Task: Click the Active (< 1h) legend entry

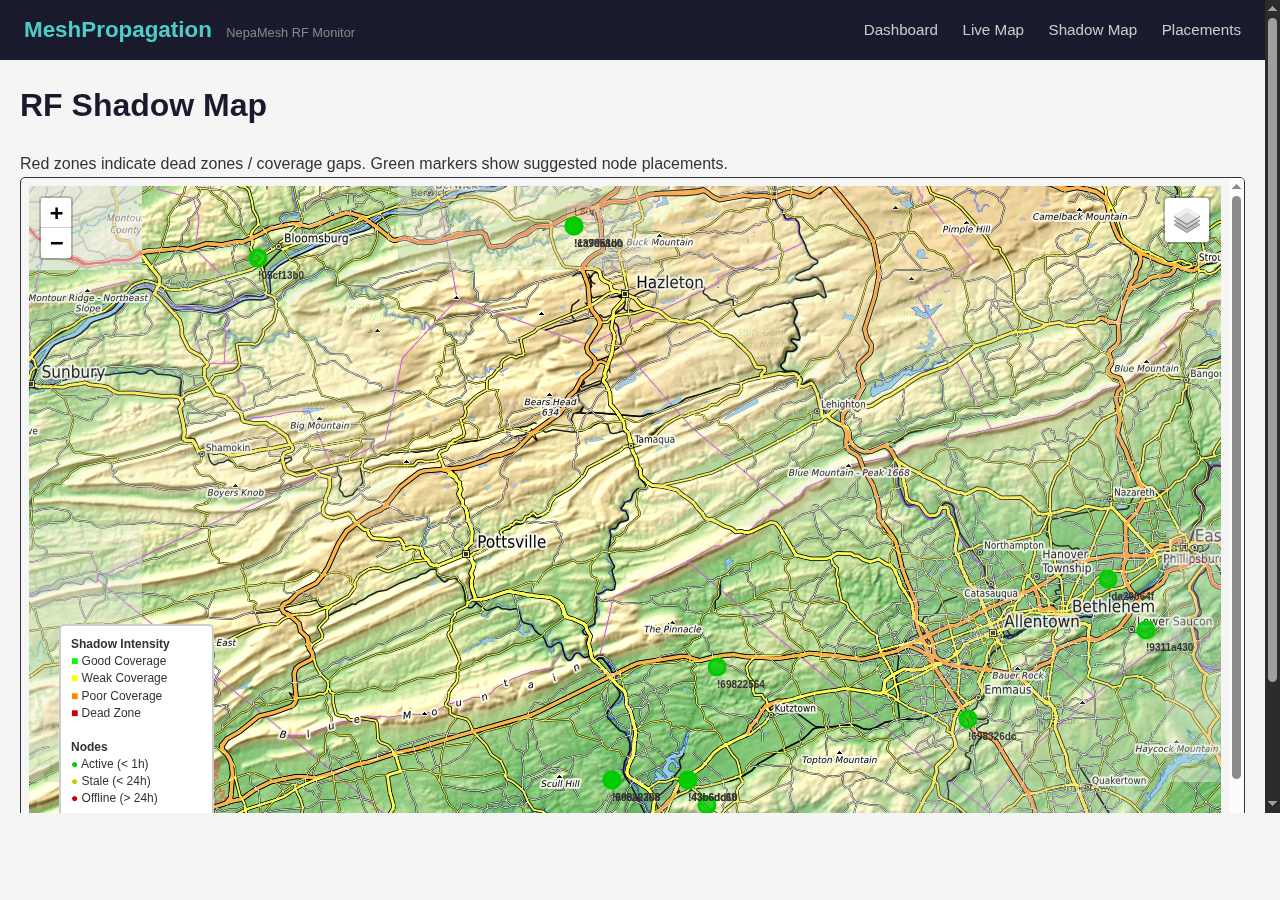Action: pyautogui.click(x=110, y=764)
